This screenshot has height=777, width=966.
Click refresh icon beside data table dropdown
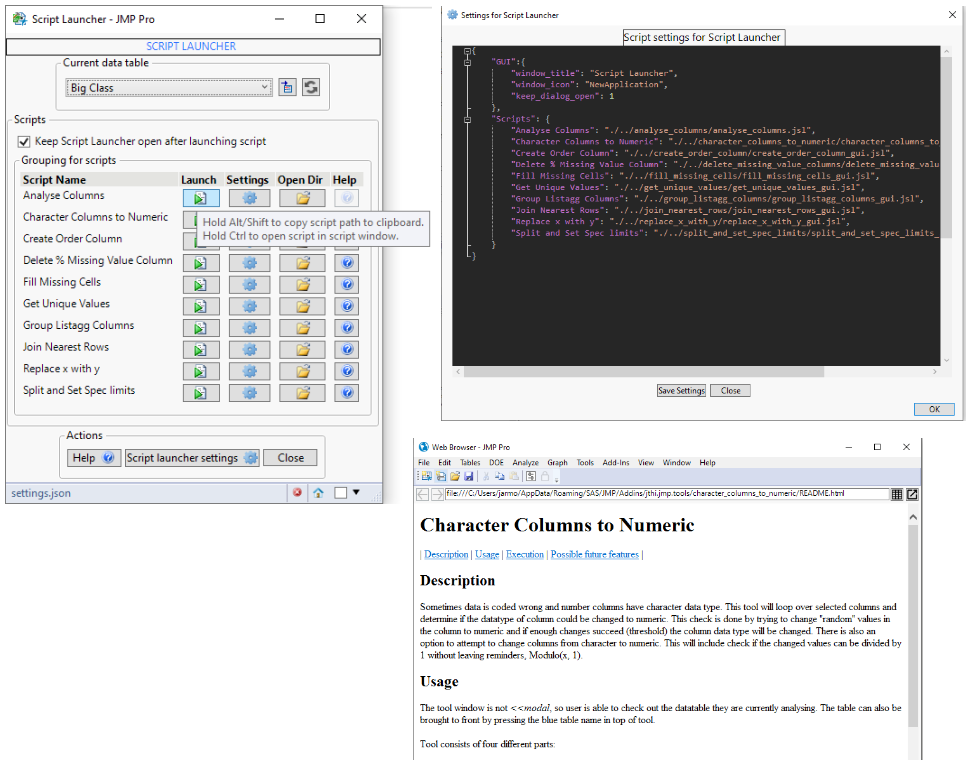tap(311, 88)
